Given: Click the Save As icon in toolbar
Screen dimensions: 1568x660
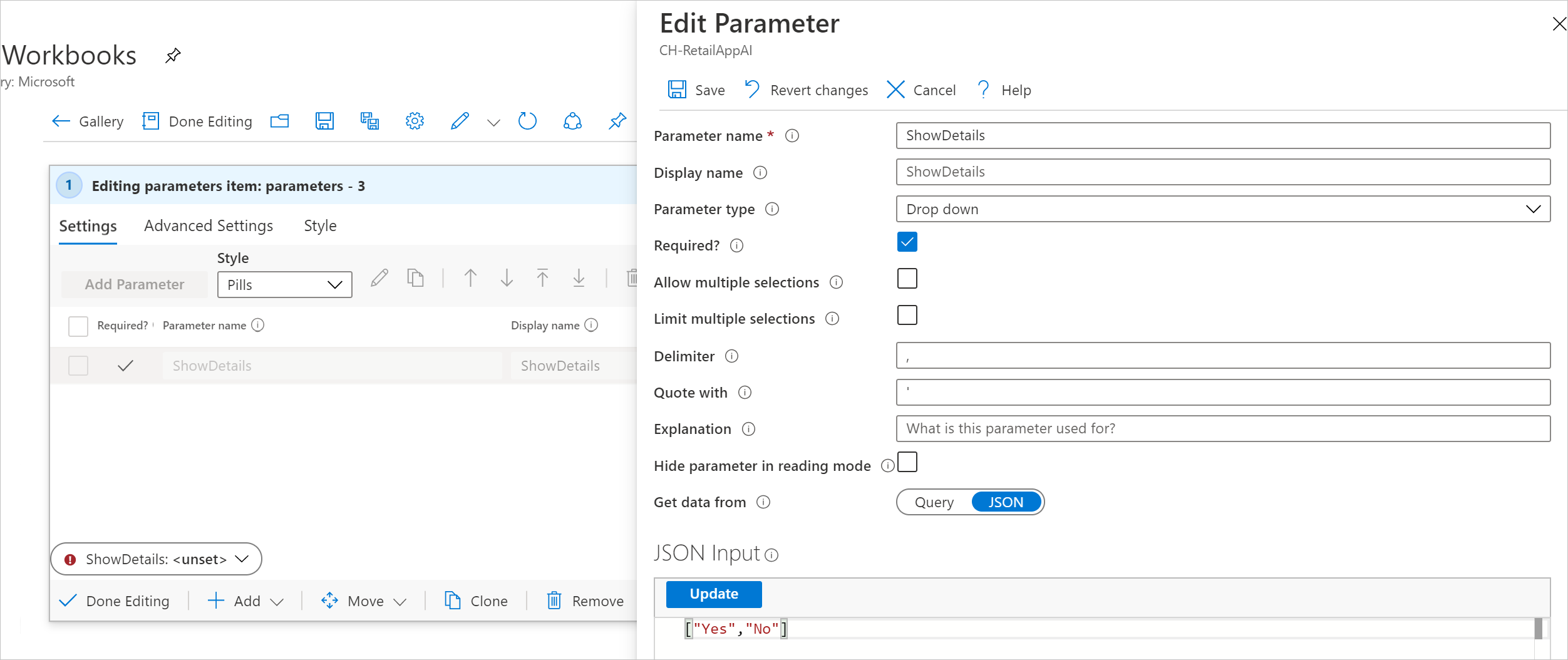Looking at the screenshot, I should point(369,121).
